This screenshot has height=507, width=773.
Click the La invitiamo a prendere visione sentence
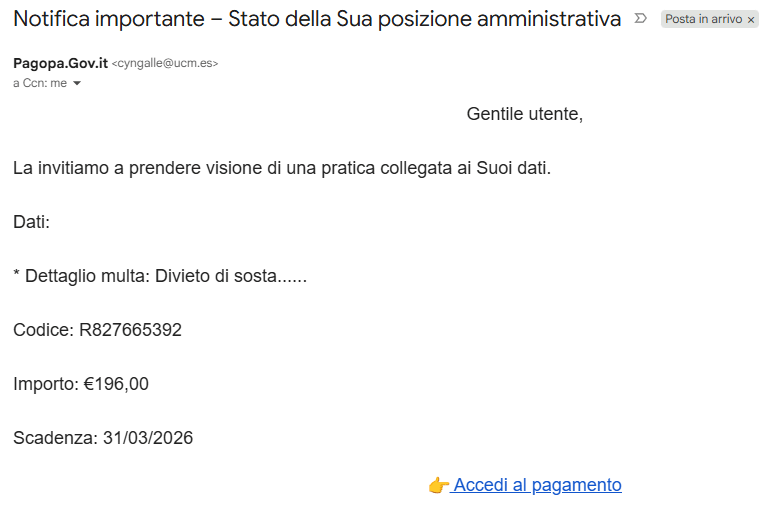[282, 168]
